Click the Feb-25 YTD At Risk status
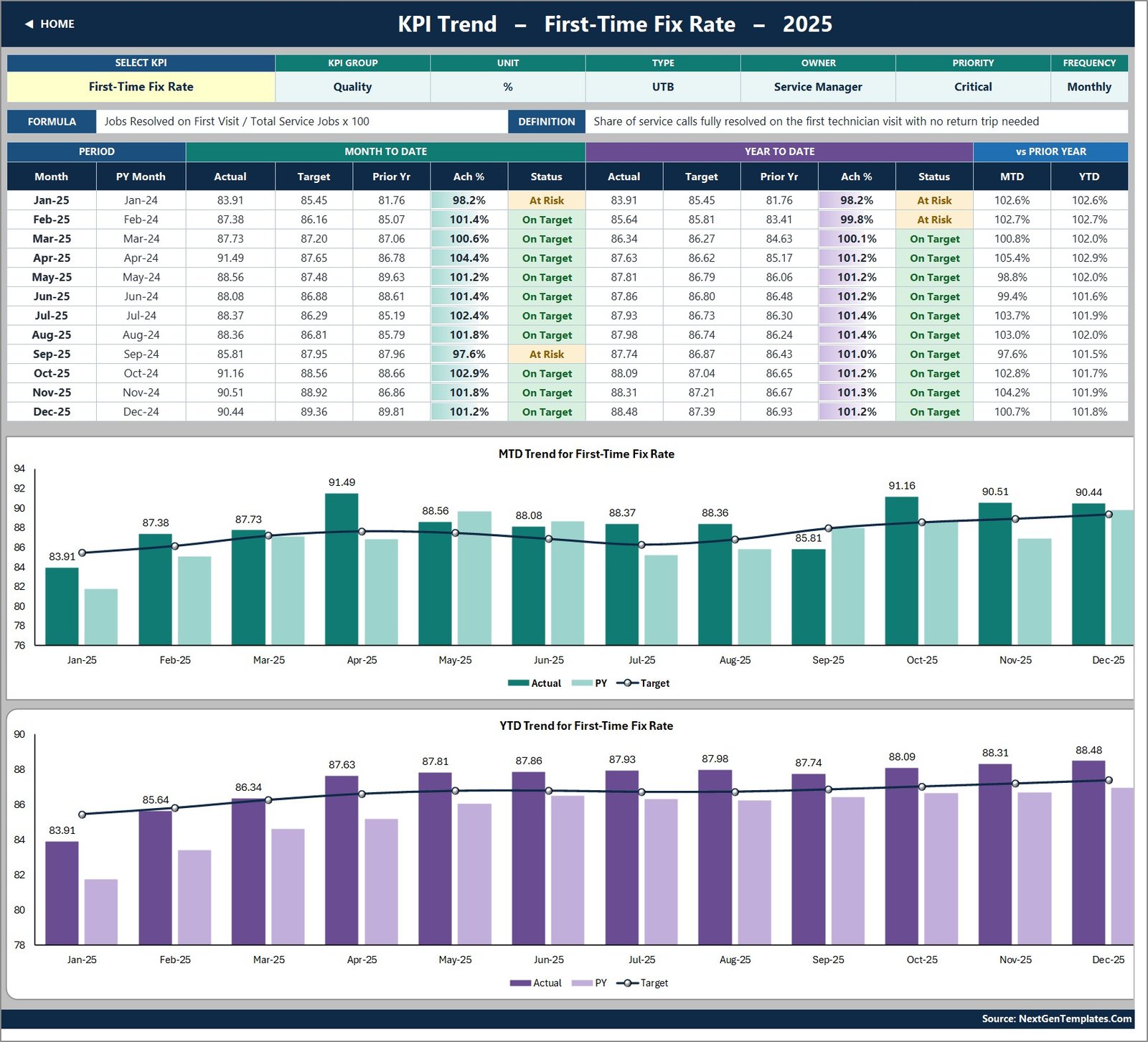This screenshot has height=1042, width=1148. (934, 220)
